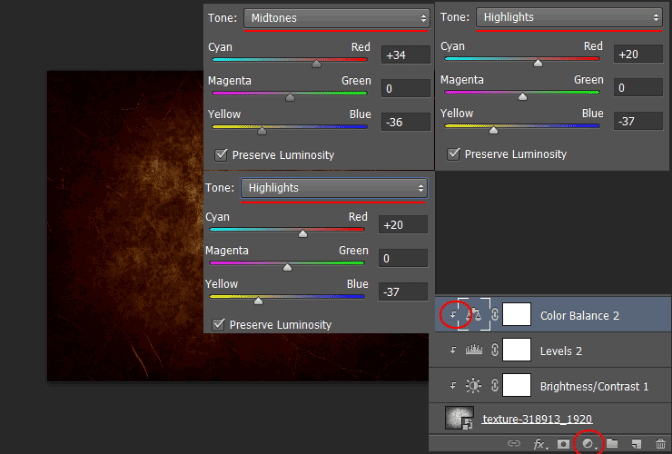This screenshot has width=672, height=454.
Task: Open the Tone dropdown in lower Highlights panel
Action: point(334,188)
